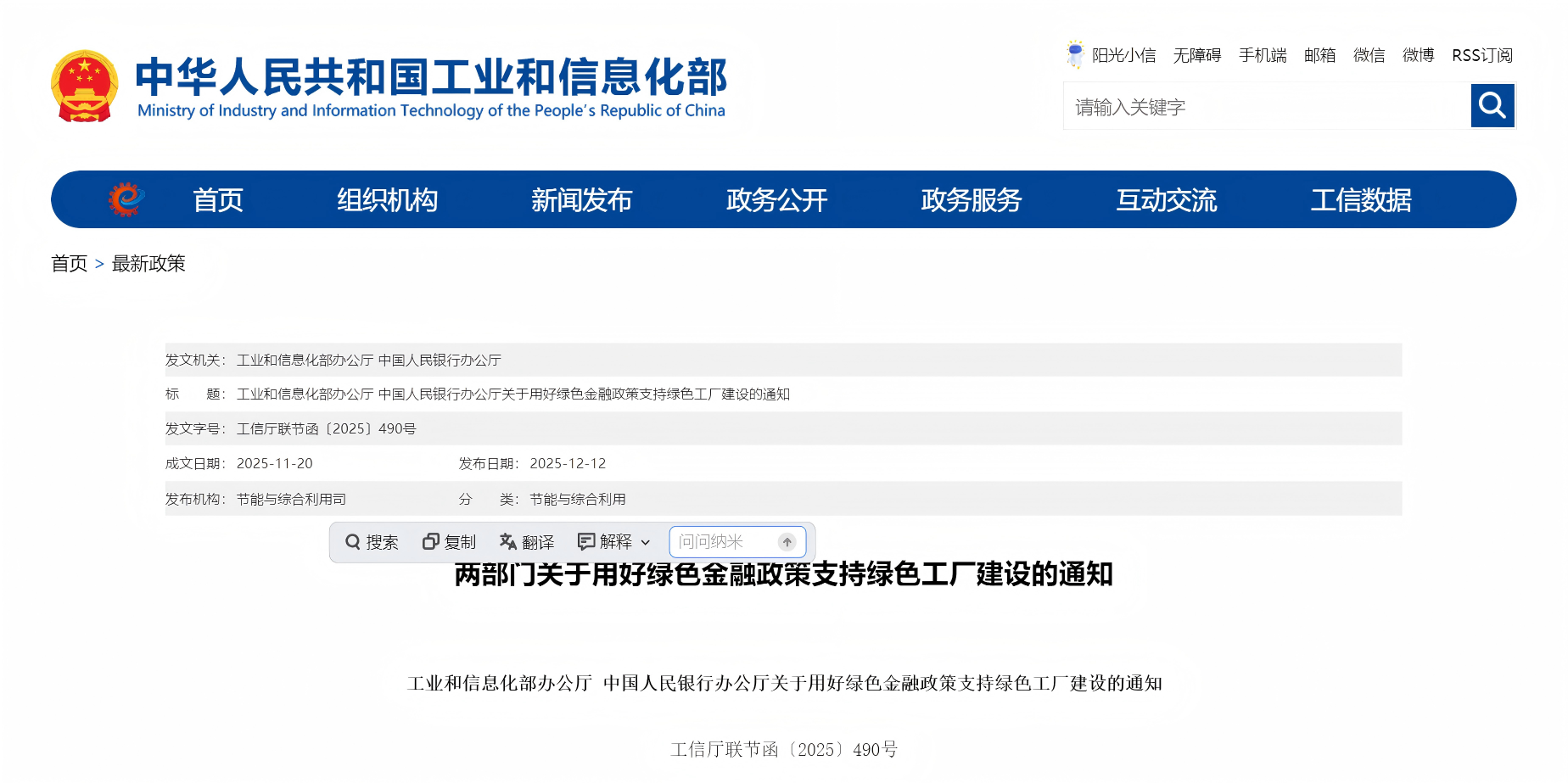Click the 解释 explain icon
The height and width of the screenshot is (783, 1568).
[586, 541]
